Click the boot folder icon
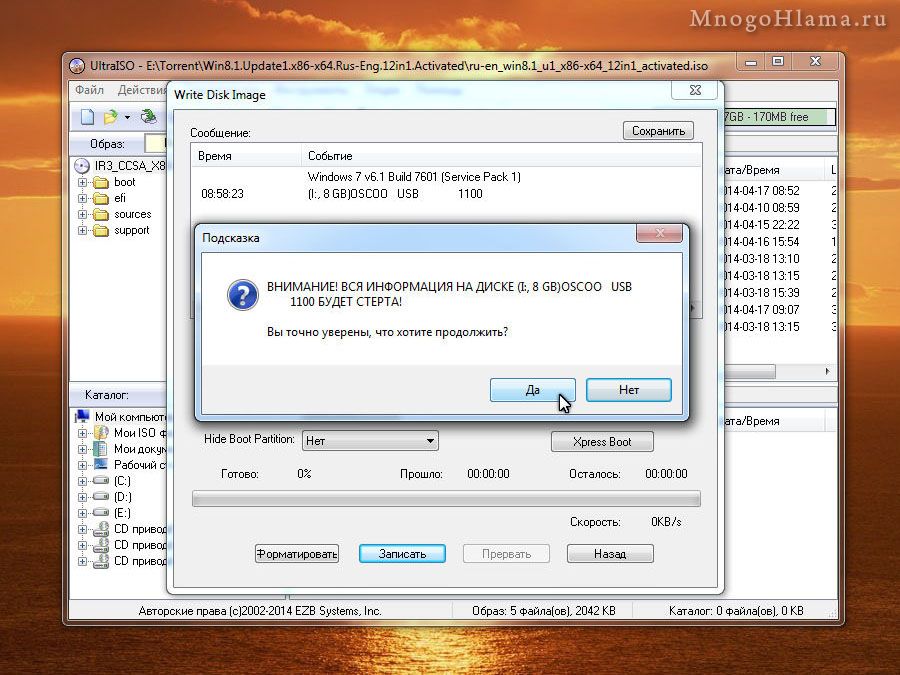Screen dimensions: 900x675 coord(100,182)
